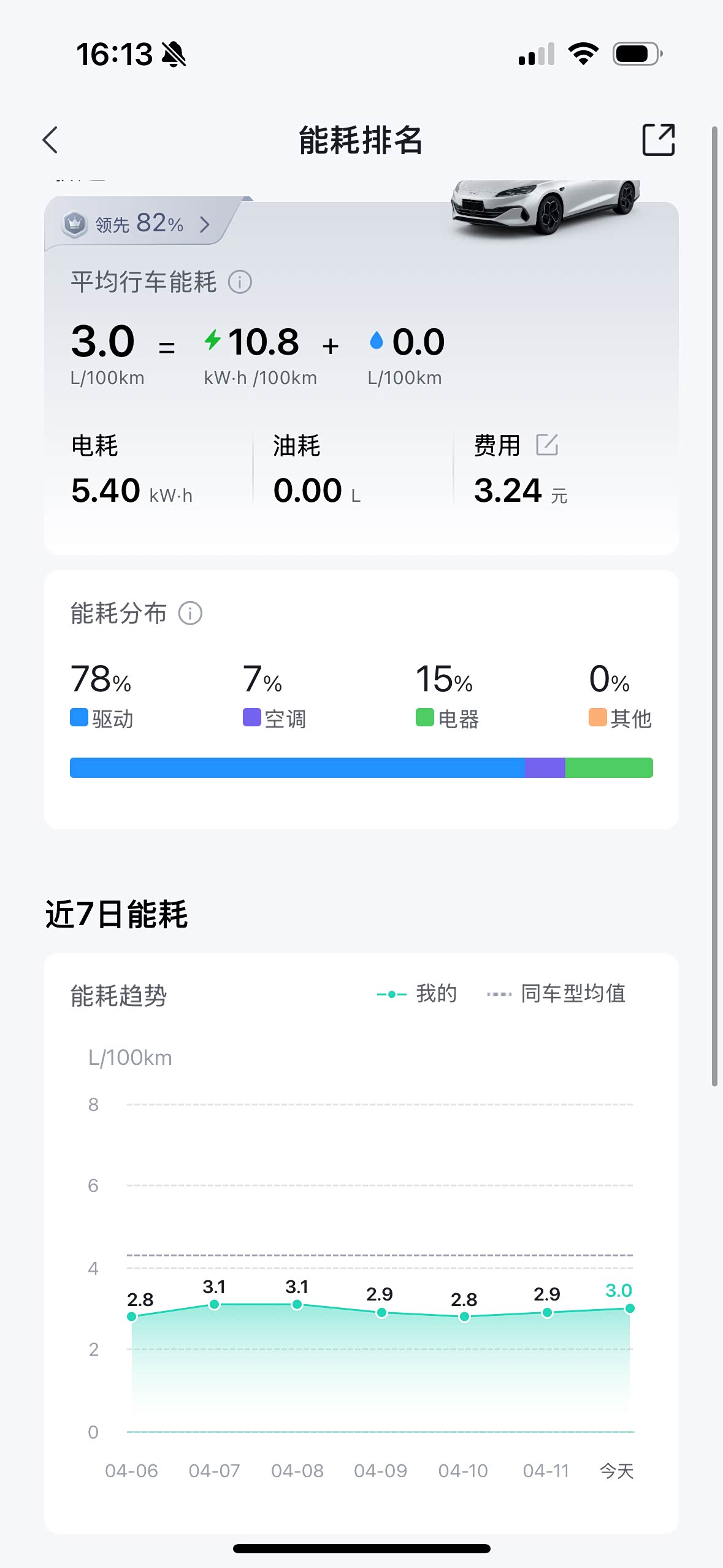Viewport: 723px width, 1568px height.
Task: Tap the green 电器 segment of bar
Action: click(609, 767)
